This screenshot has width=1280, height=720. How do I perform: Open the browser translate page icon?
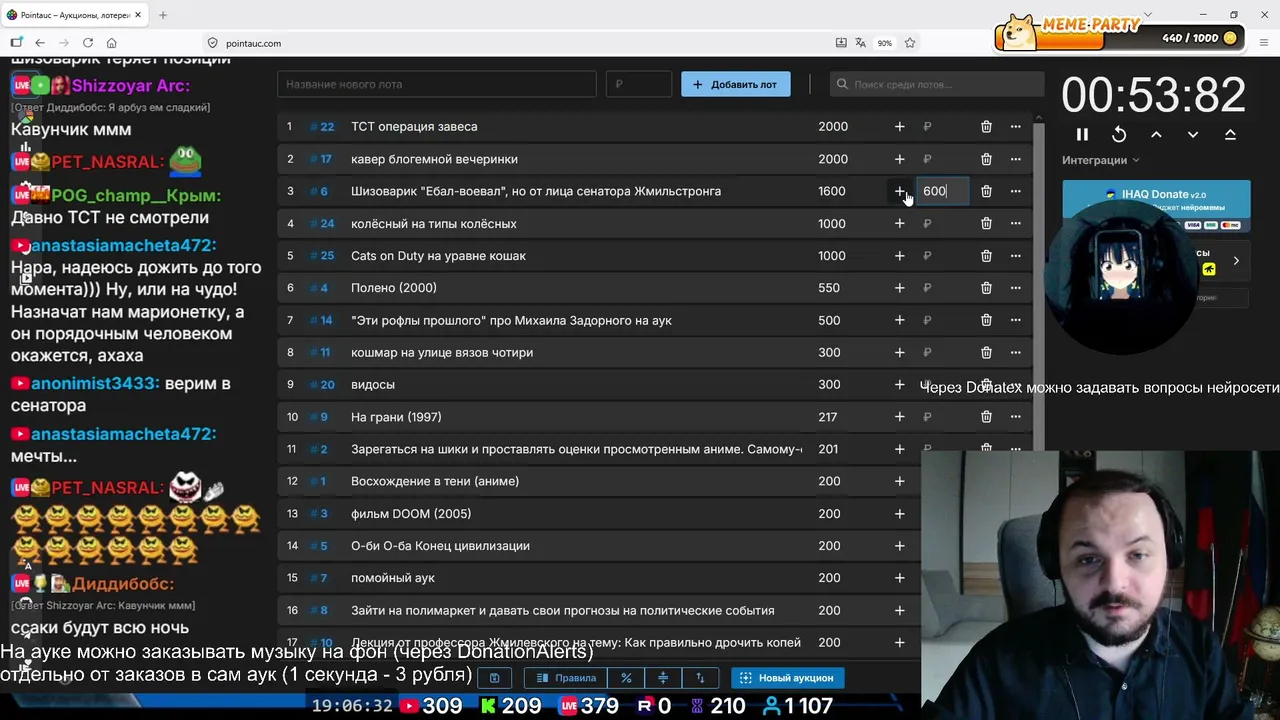[860, 43]
